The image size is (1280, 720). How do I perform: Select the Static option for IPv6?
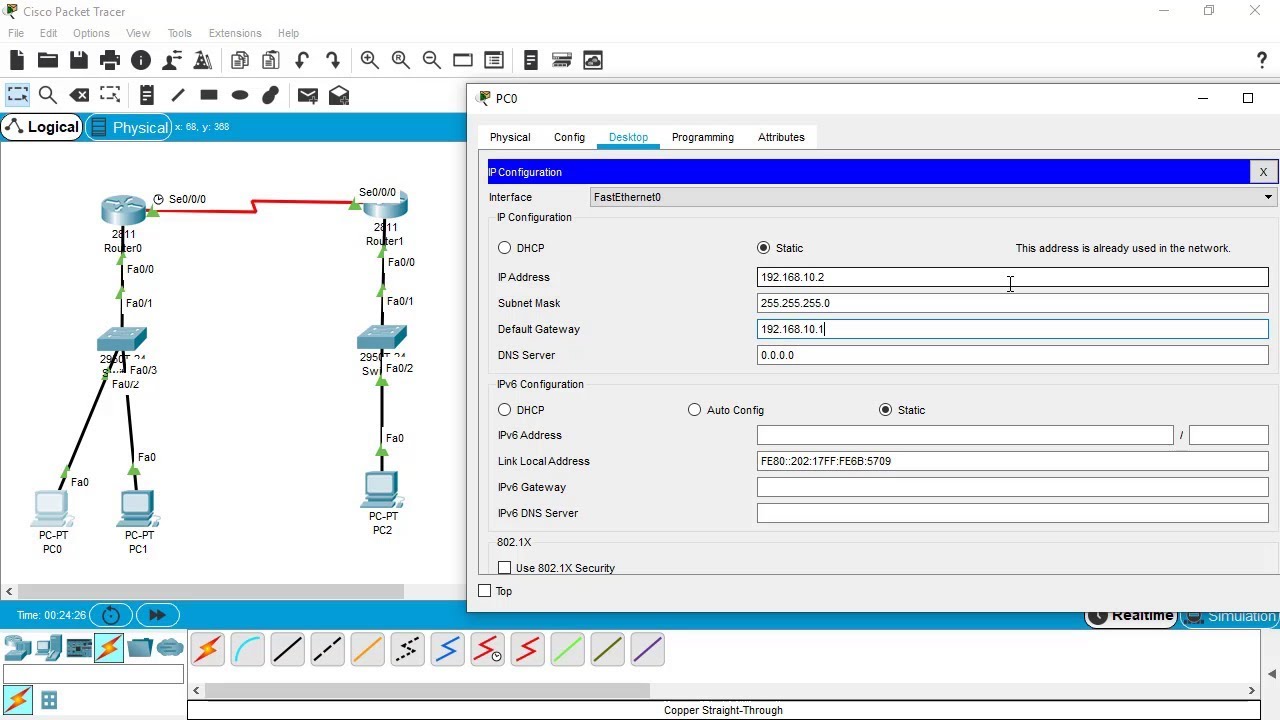coord(885,410)
